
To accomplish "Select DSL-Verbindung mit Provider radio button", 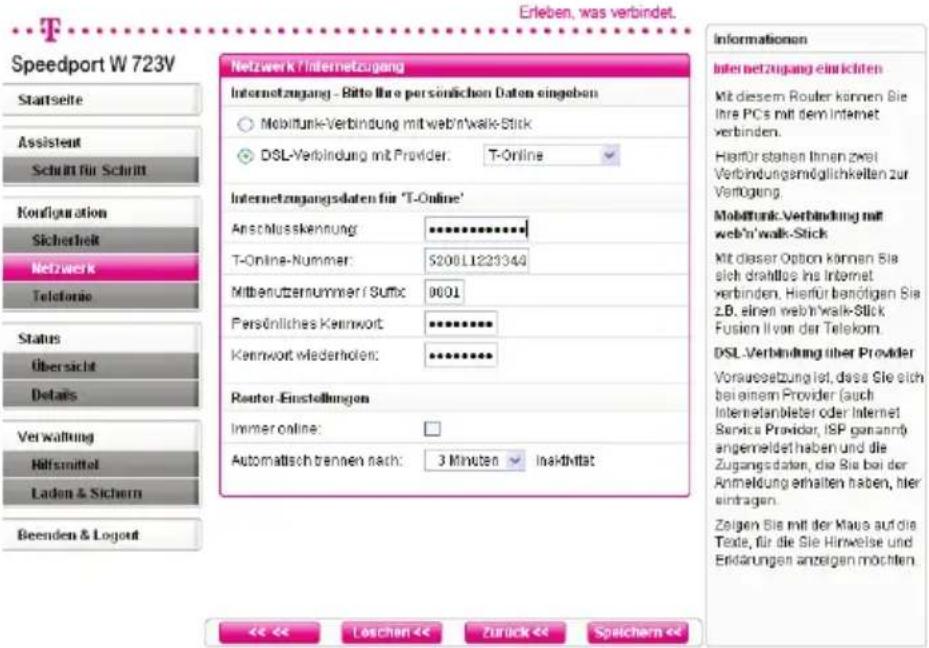I will click(x=245, y=156).
